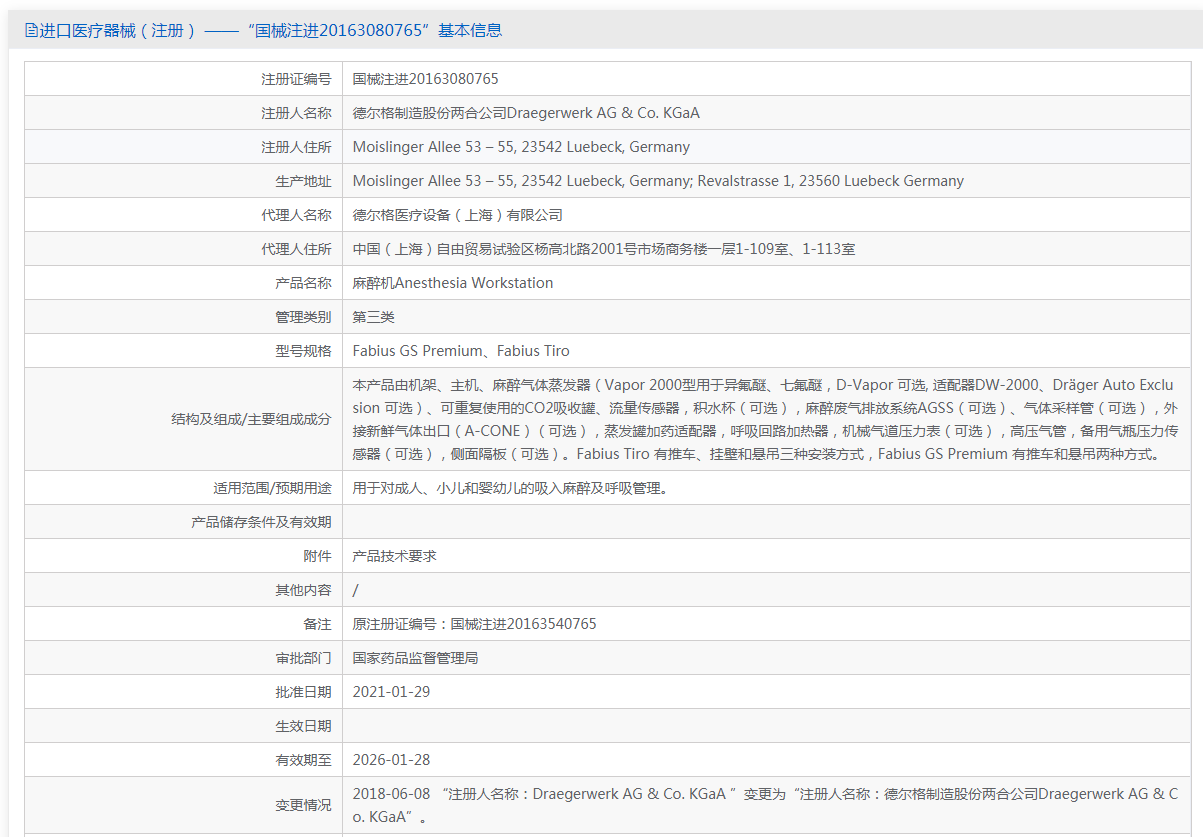The height and width of the screenshot is (837, 1203).
Task: Click the 产品名称 label
Action: click(x=303, y=283)
